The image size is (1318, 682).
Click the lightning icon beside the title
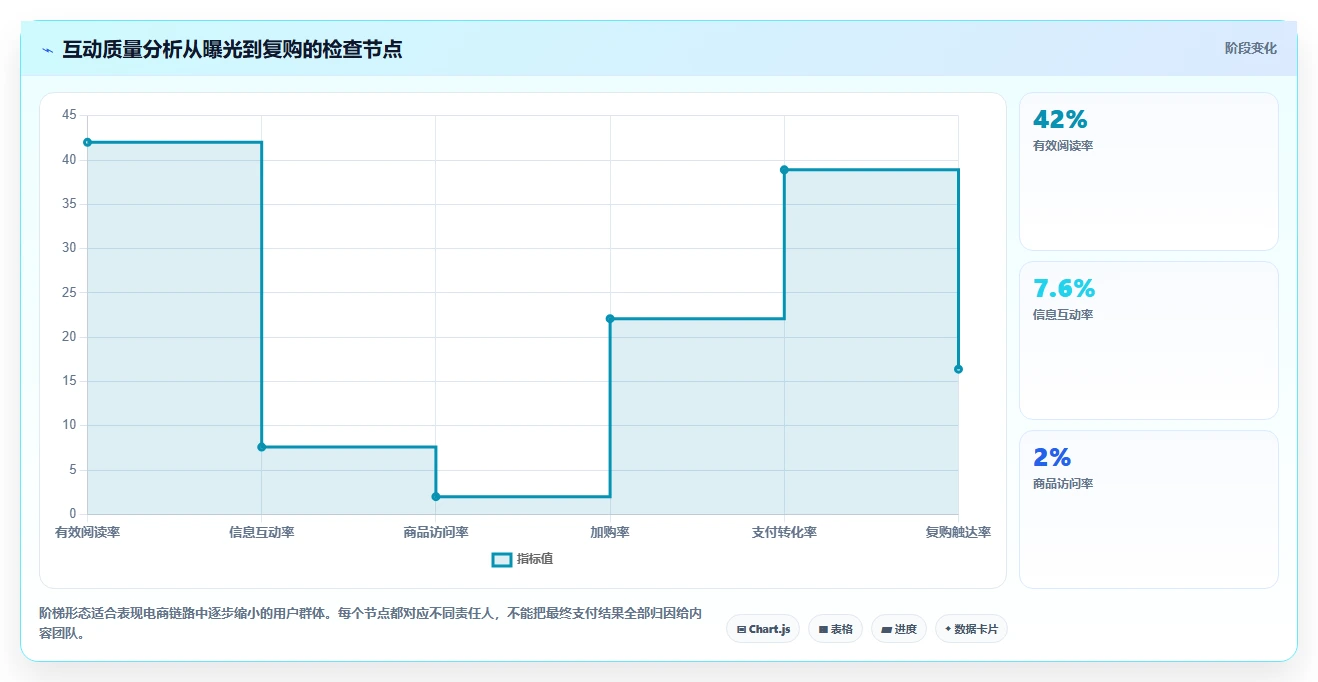(x=47, y=50)
